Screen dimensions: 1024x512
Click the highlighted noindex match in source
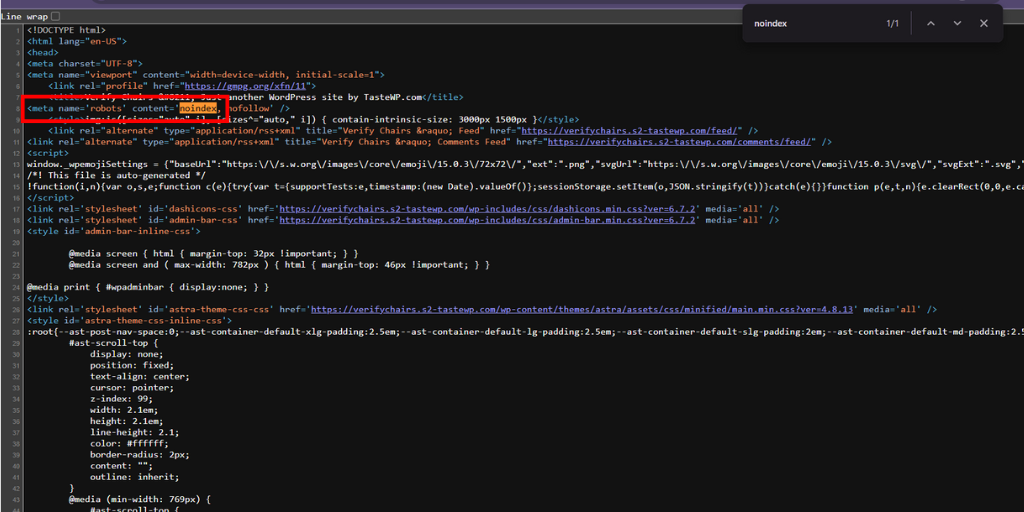point(198,108)
